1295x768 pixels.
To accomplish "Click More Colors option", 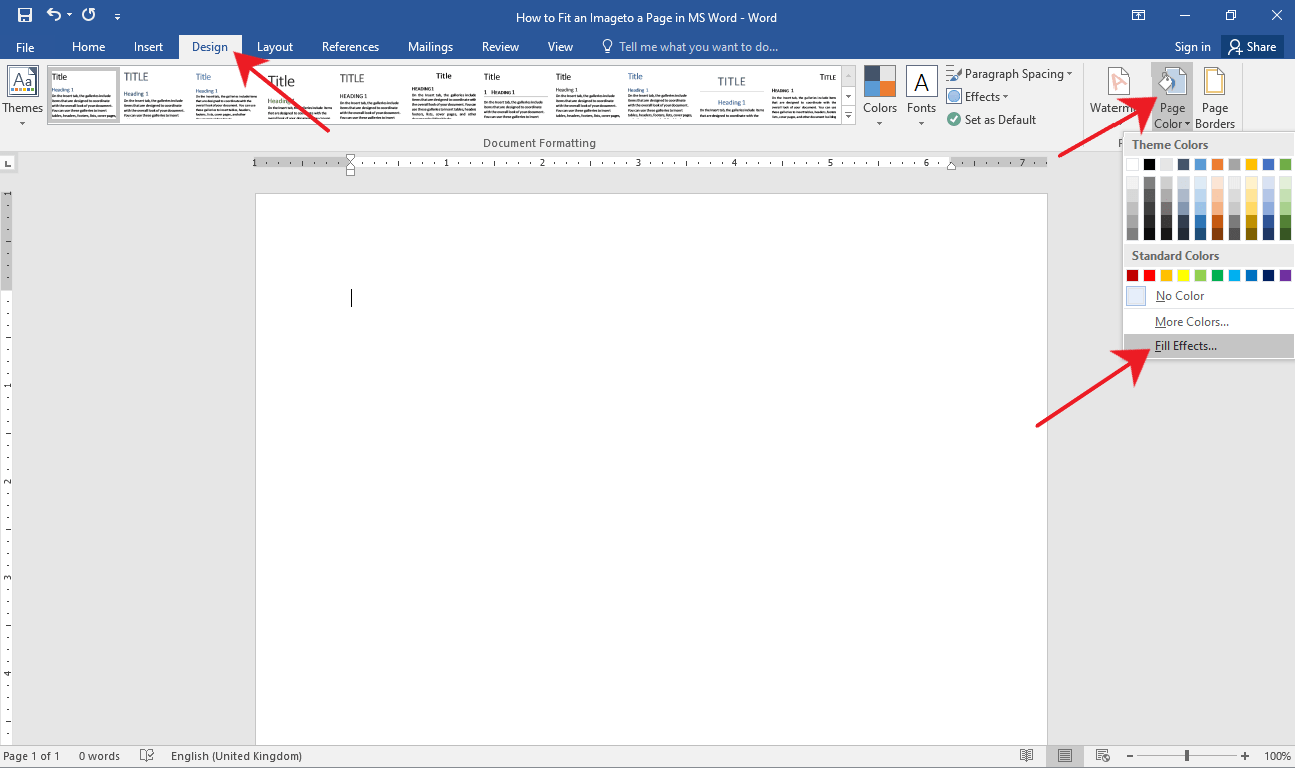I will click(x=1190, y=321).
